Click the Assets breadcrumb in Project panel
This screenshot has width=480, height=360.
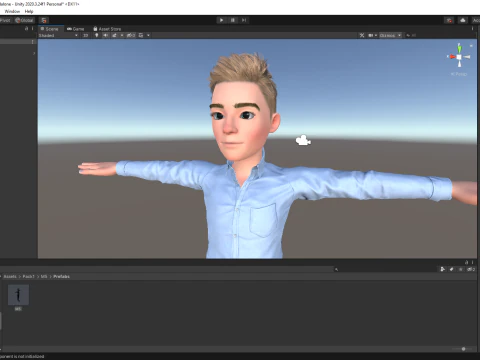pyautogui.click(x=10, y=276)
